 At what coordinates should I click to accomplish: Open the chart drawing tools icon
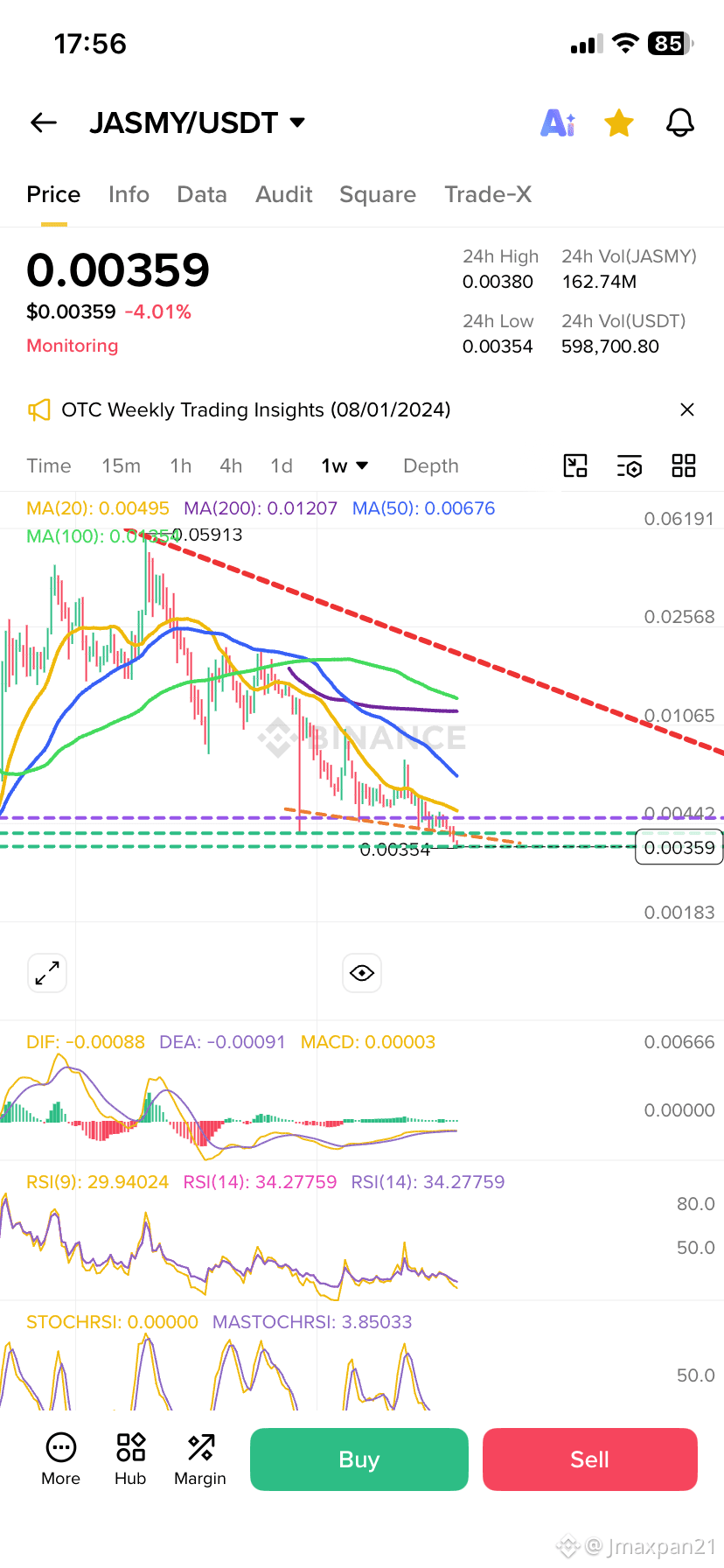click(575, 465)
